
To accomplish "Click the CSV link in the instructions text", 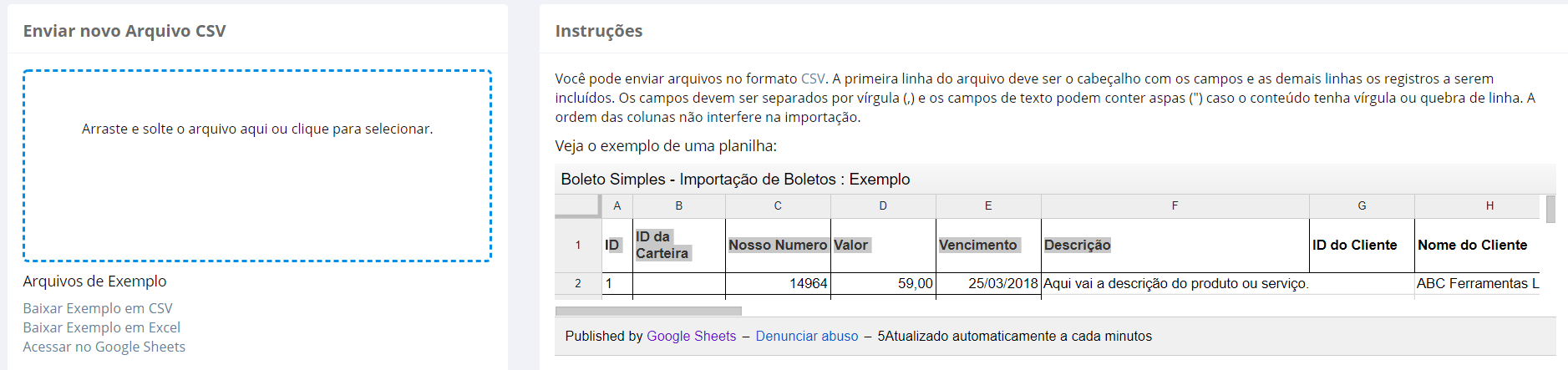I will tap(813, 79).
